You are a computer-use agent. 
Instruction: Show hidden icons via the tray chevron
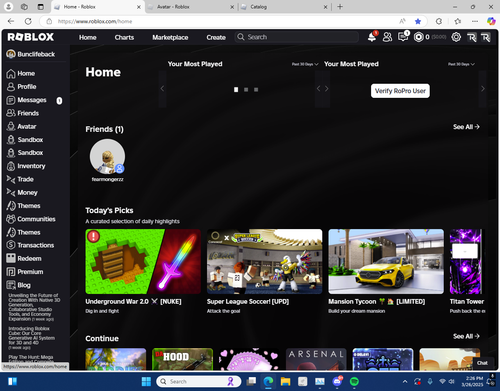[x=405, y=381]
